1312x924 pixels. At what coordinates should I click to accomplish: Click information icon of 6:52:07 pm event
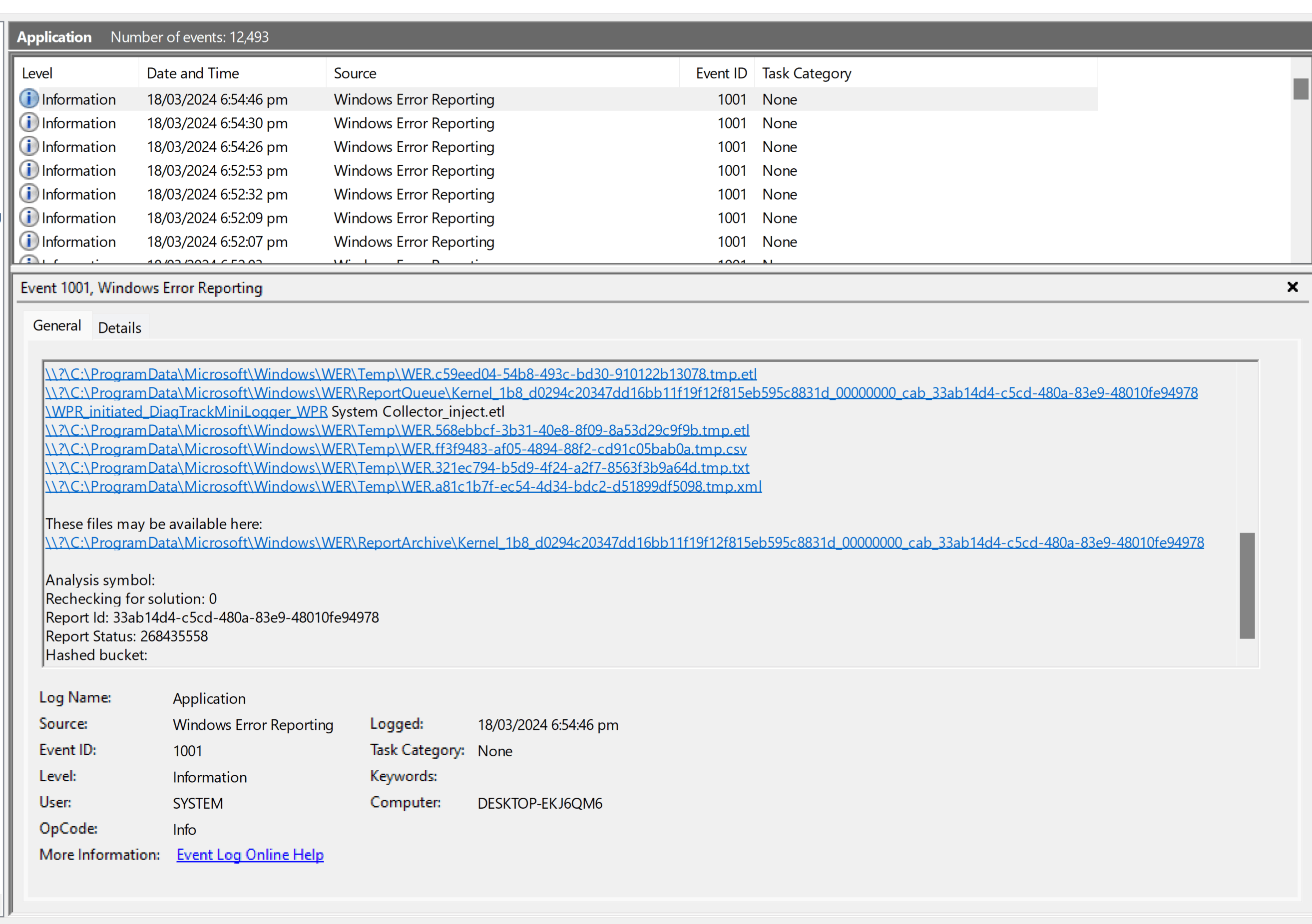(28, 241)
